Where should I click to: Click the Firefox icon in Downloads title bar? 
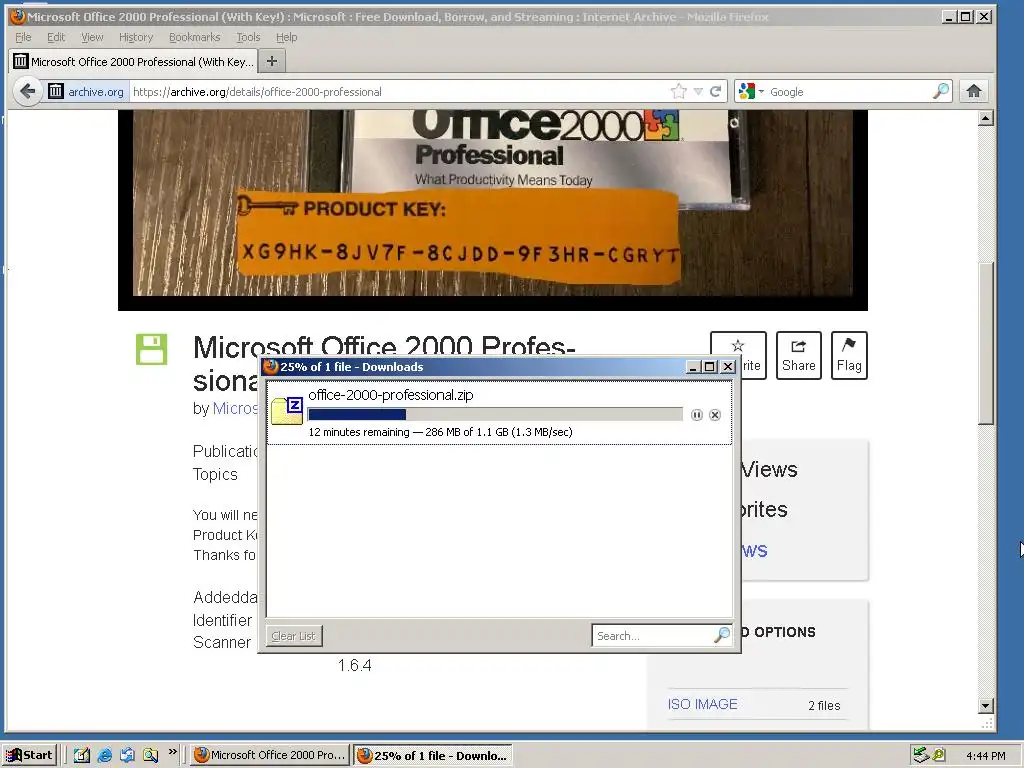pos(270,366)
